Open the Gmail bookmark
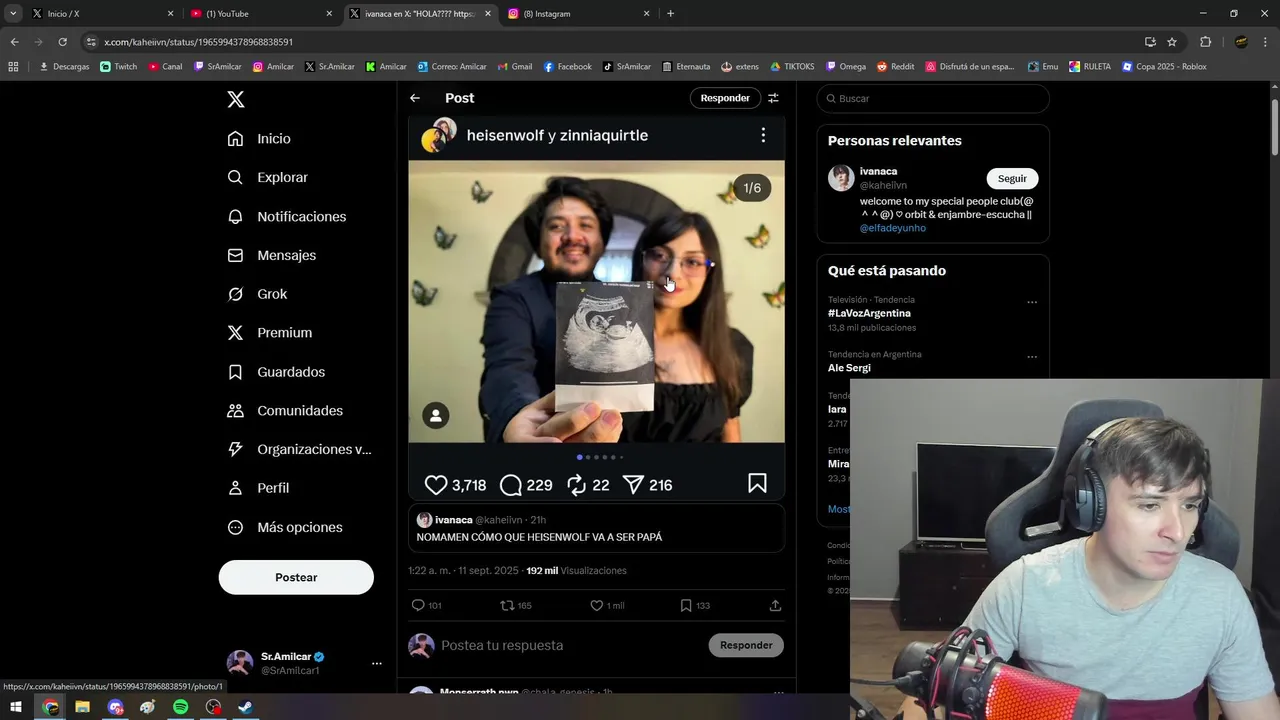This screenshot has width=1280, height=720. pos(514,67)
